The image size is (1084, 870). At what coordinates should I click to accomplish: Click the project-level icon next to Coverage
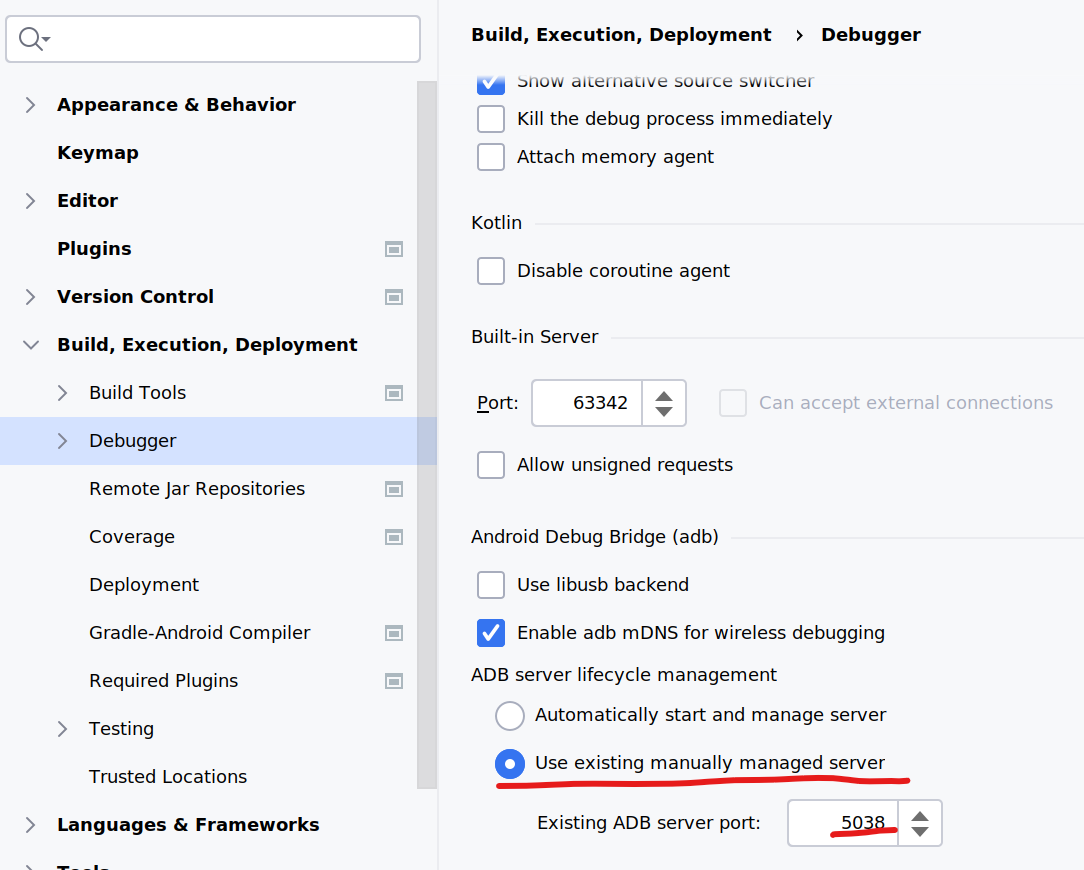point(394,537)
